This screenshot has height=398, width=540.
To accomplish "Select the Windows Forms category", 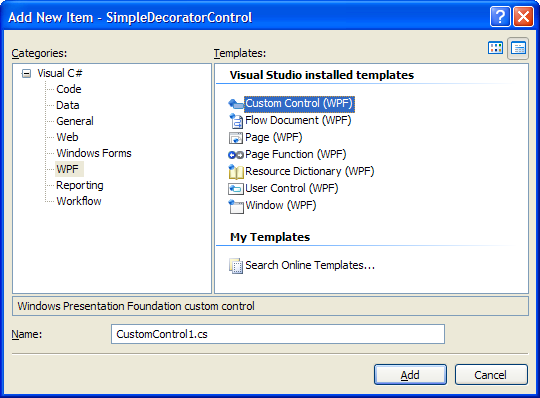I will 94,153.
